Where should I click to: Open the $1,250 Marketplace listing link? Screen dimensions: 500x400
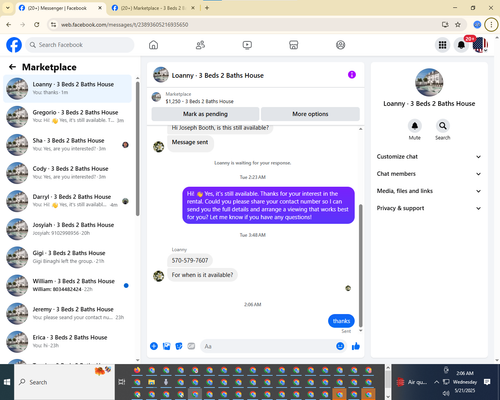199,101
